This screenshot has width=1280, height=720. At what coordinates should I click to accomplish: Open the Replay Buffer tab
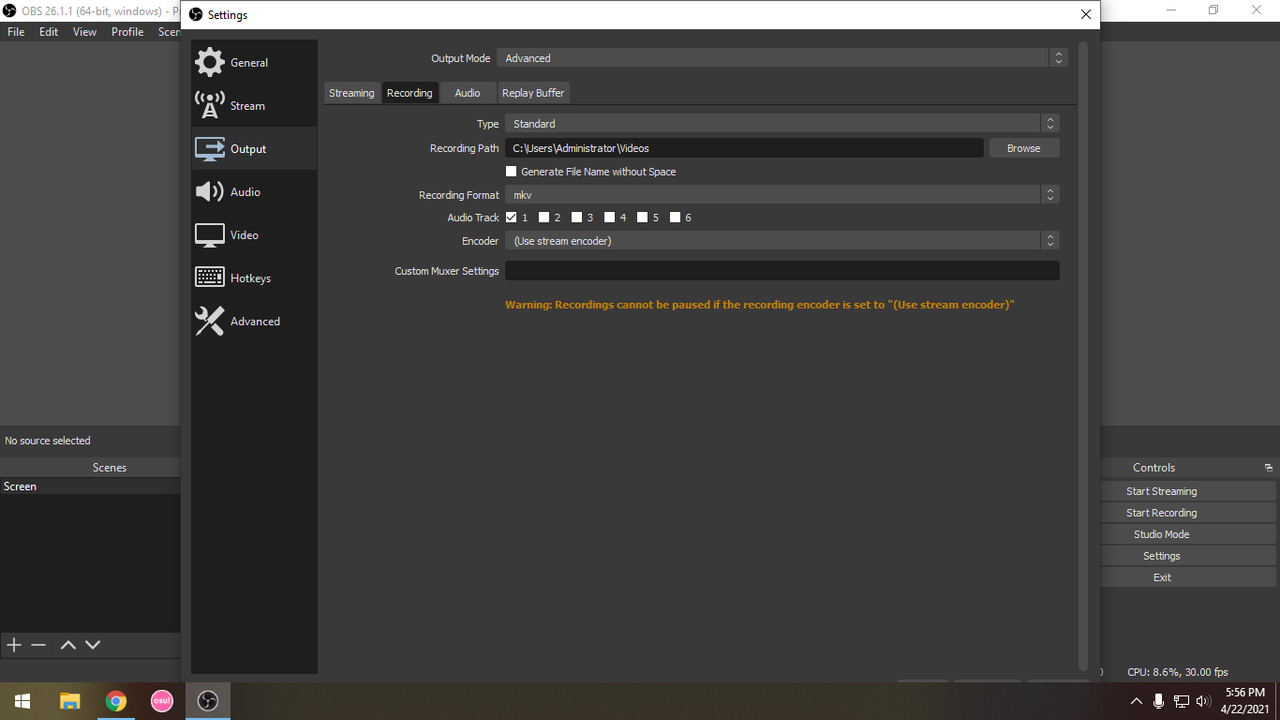533,93
